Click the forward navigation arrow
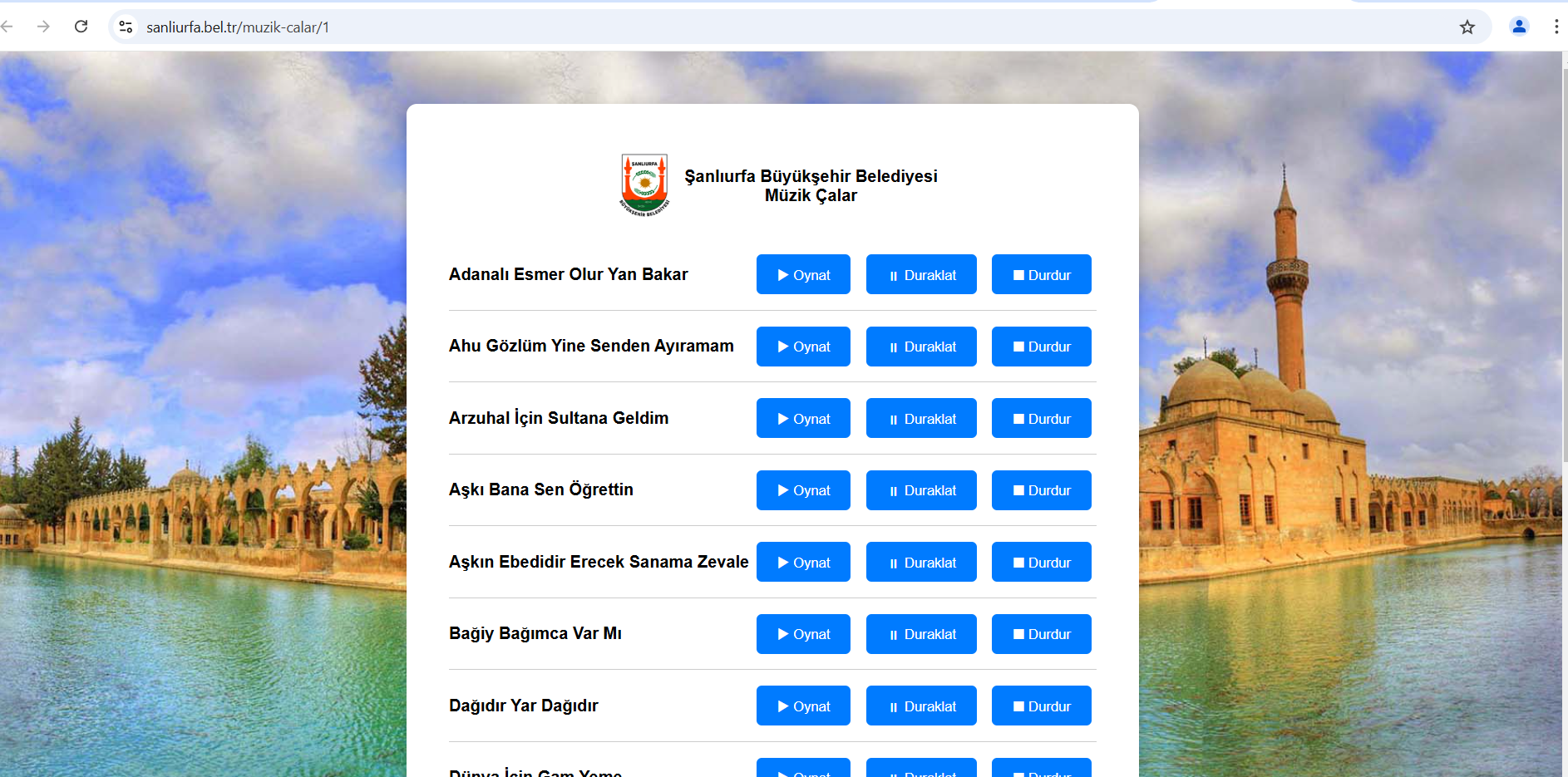 (43, 27)
